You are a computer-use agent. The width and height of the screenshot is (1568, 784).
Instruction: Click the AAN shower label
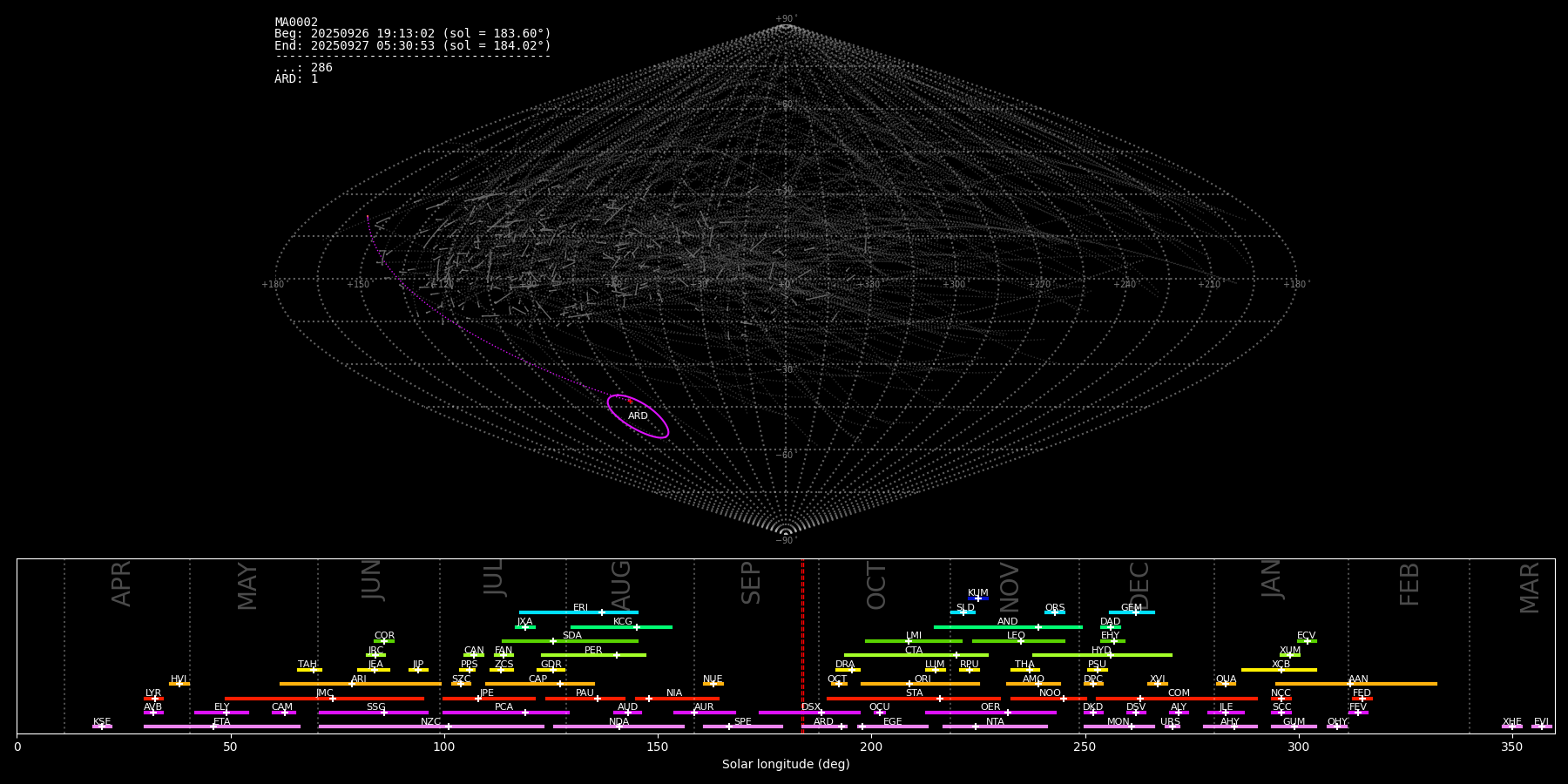tap(1358, 679)
